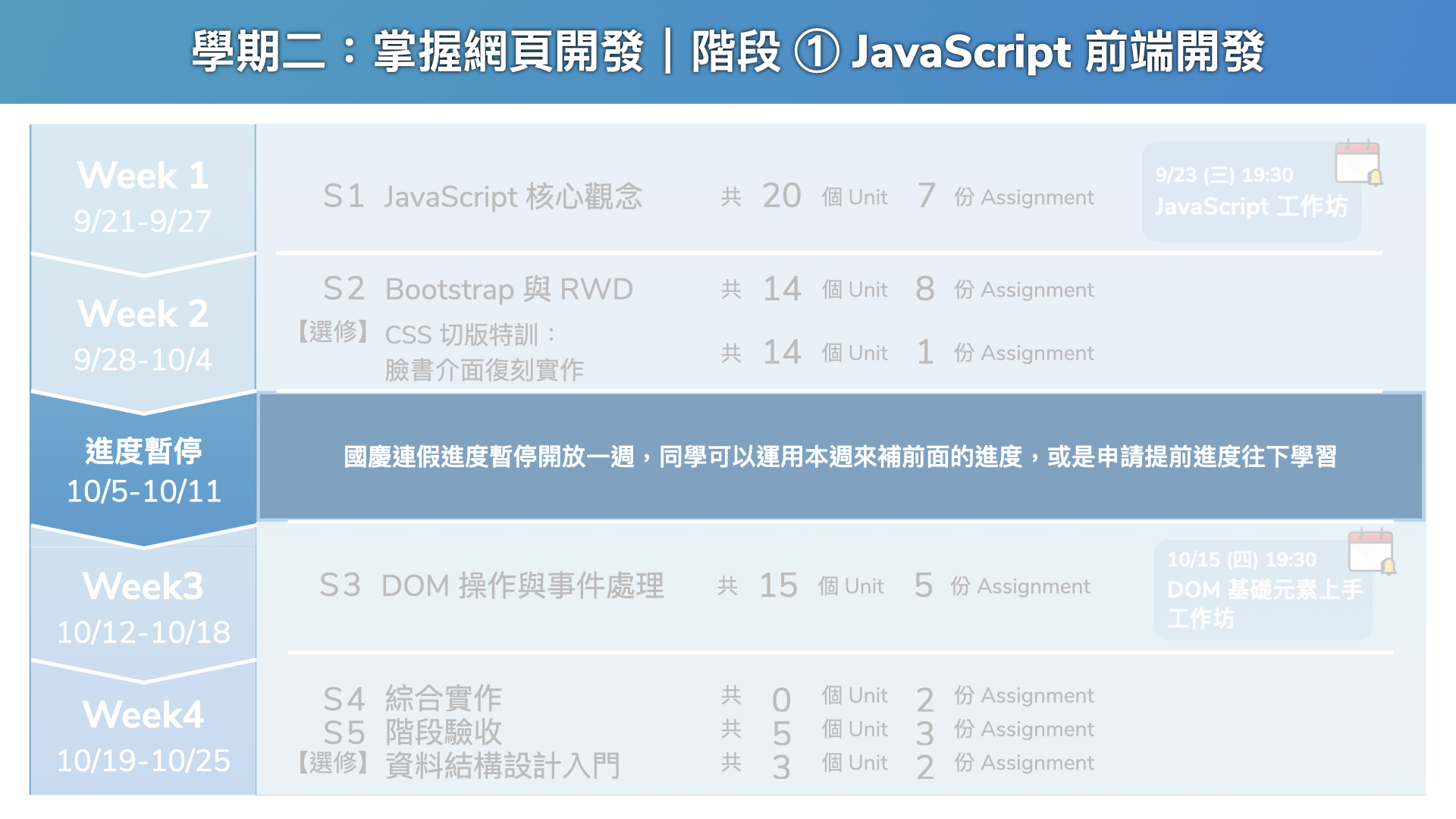The image size is (1456, 819).
Task: Click S4 綜合實作 course title
Action: [x=413, y=698]
